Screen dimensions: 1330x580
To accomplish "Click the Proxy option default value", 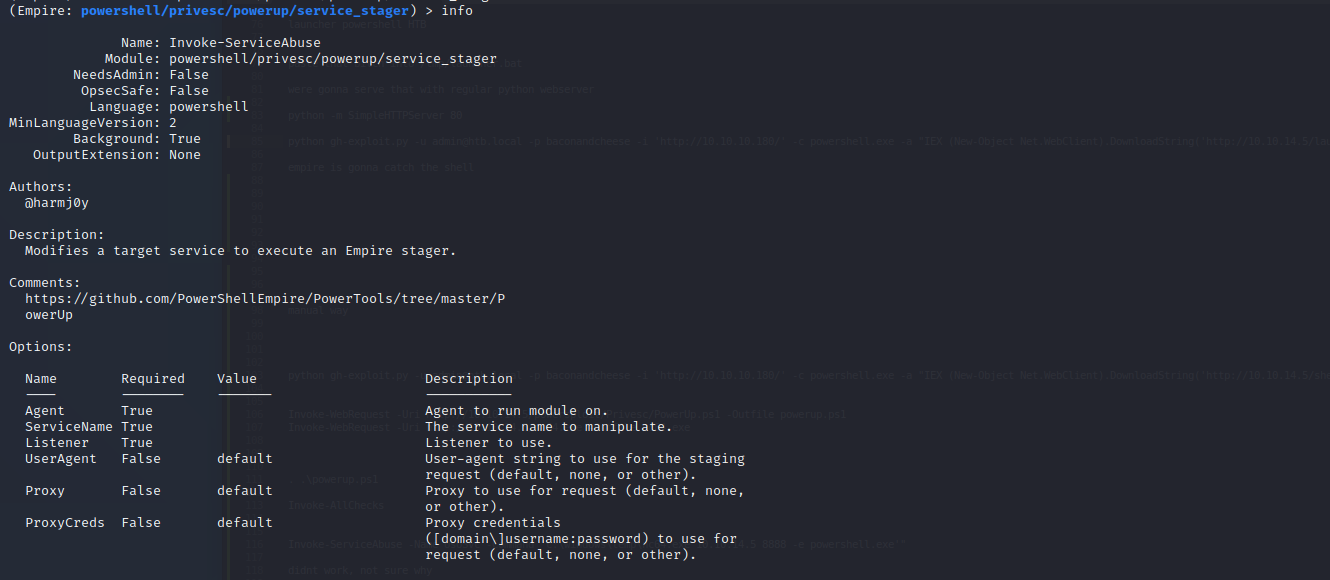I will point(245,491).
